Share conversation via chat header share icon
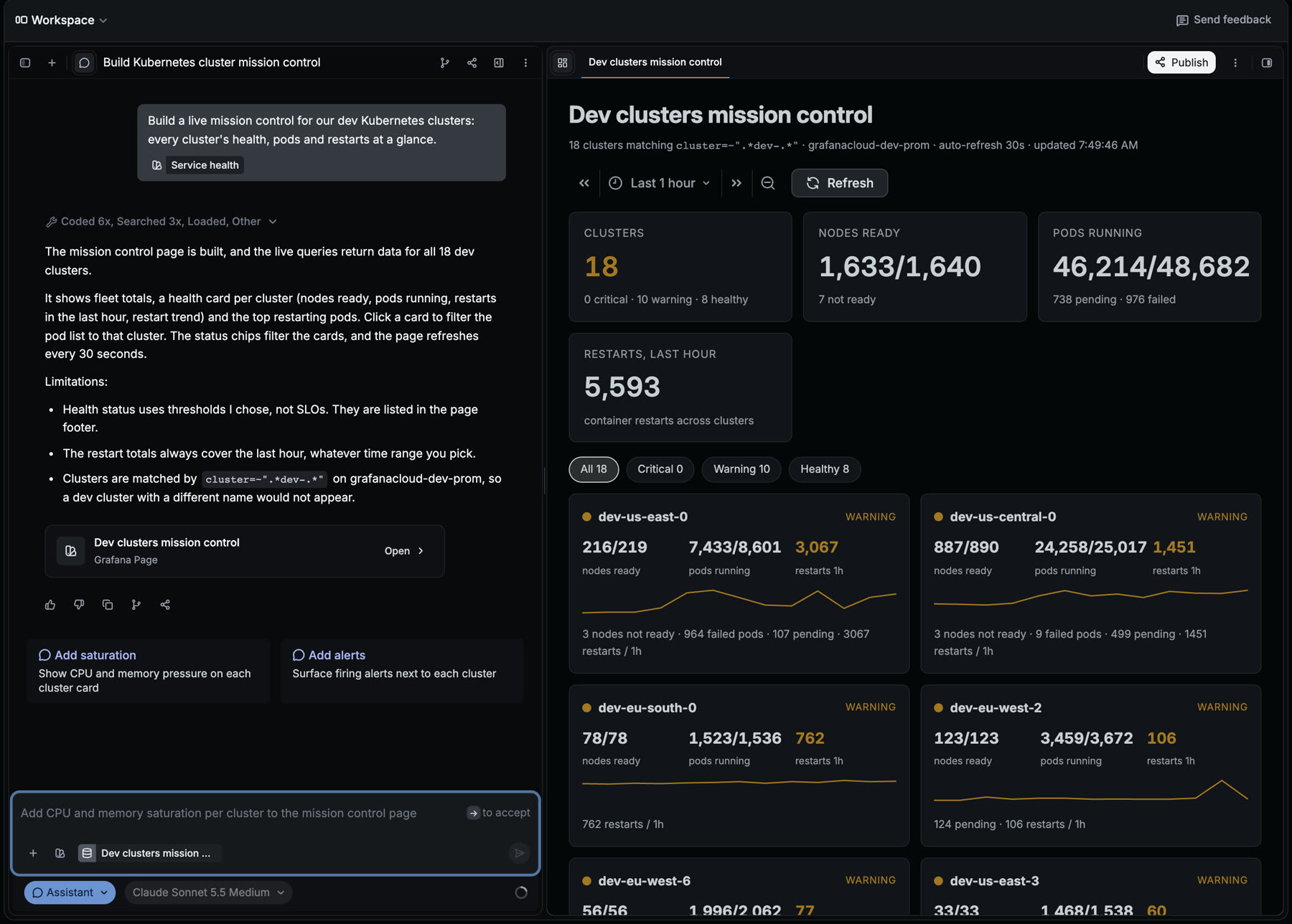The width and height of the screenshot is (1292, 924). point(472,62)
